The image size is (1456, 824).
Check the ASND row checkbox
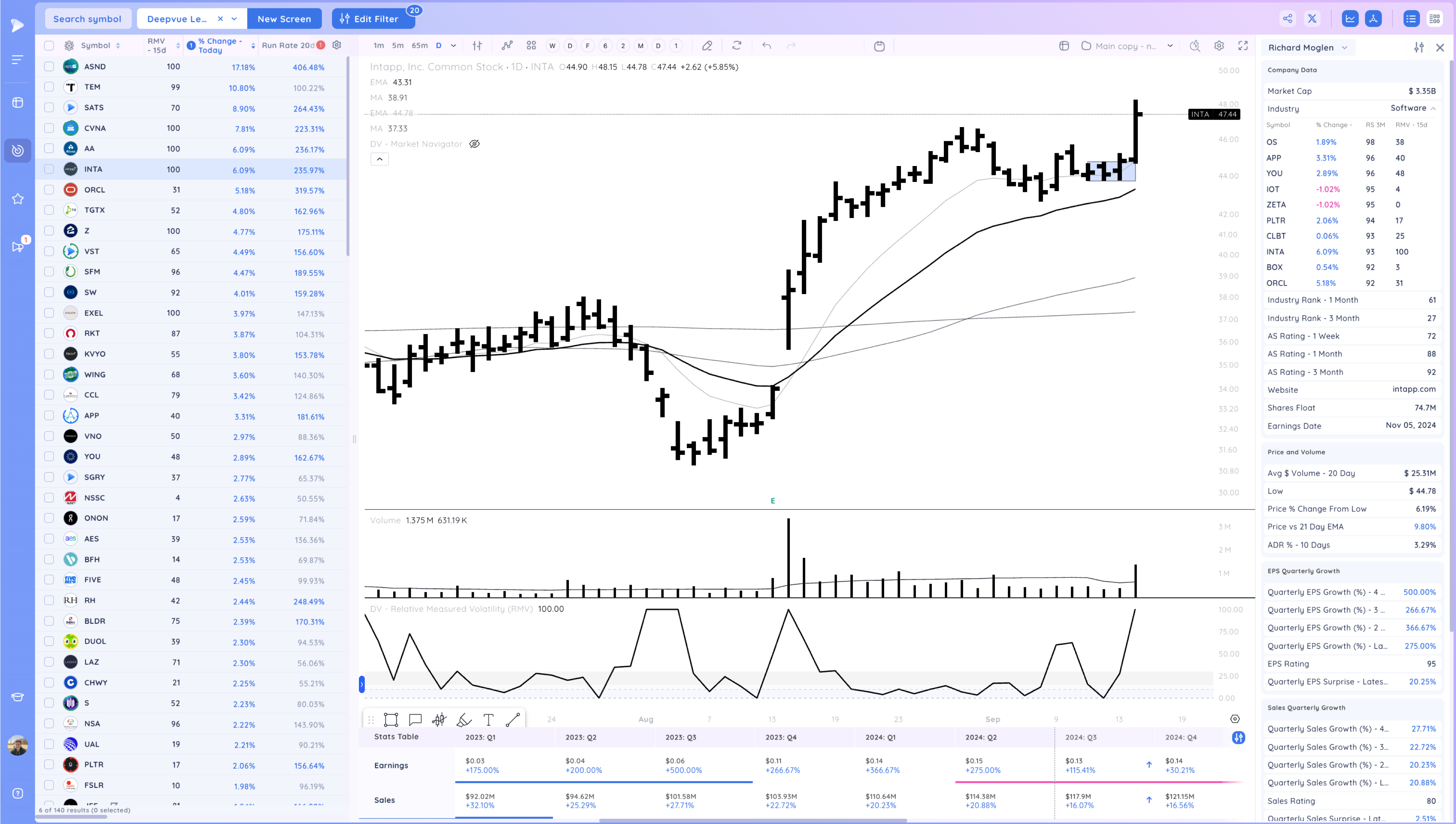click(x=49, y=67)
